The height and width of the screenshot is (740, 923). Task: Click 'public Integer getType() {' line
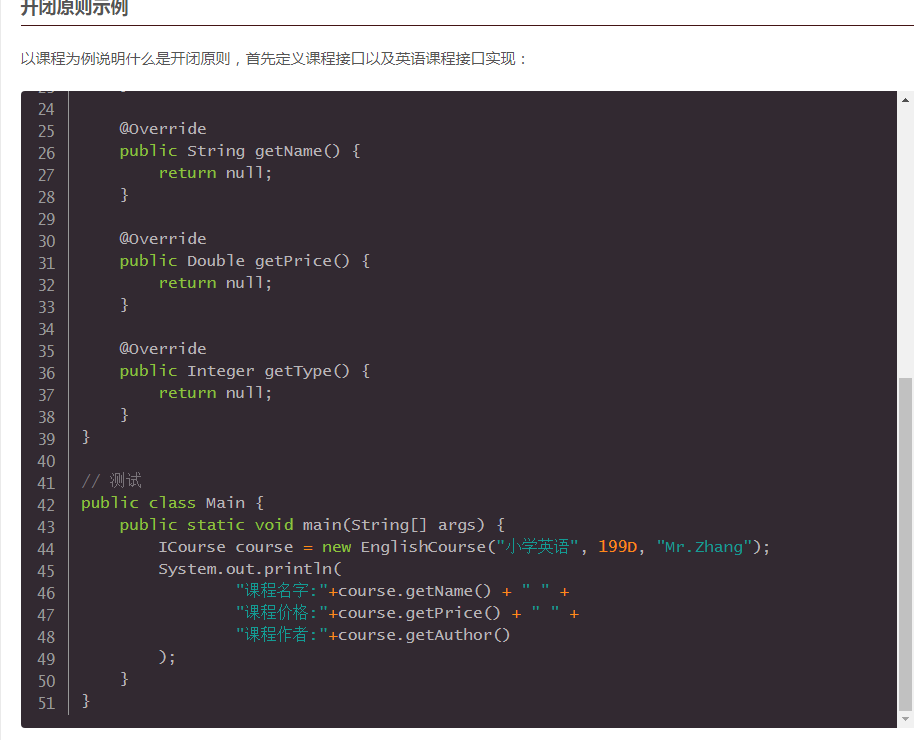(244, 371)
